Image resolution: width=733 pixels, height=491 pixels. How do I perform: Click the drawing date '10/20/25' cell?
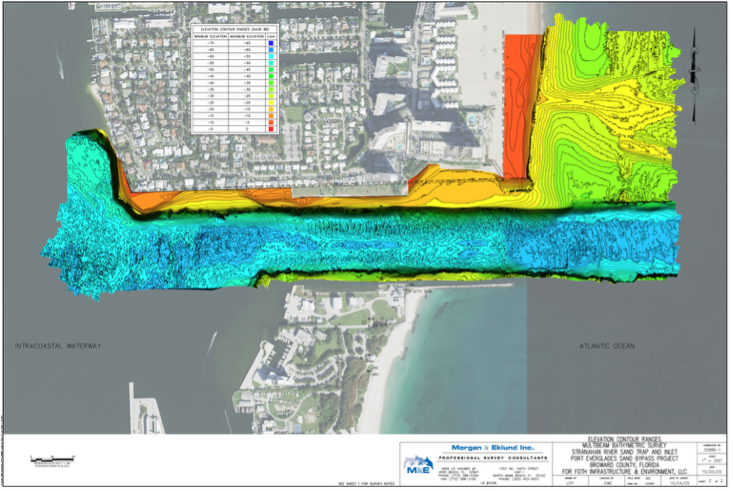tap(711, 471)
